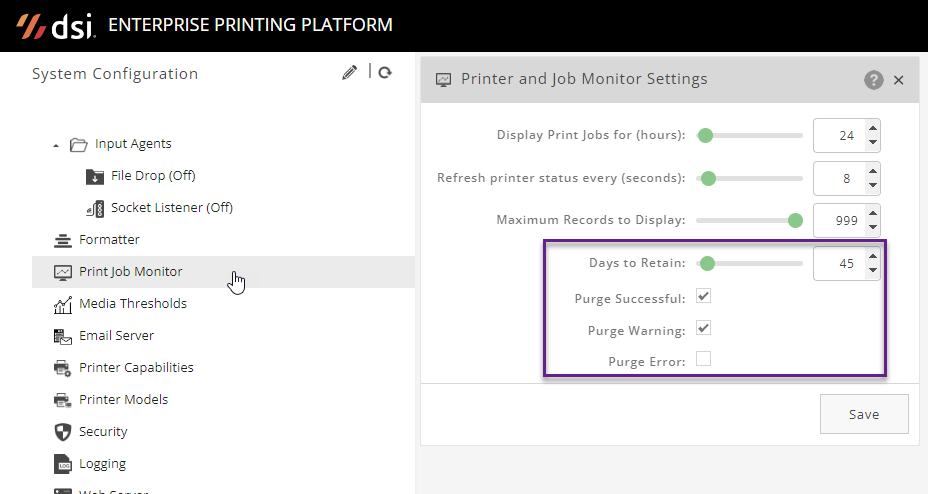Click the Socket Listener (Off) icon
This screenshot has height=494, width=928.
[x=96, y=208]
